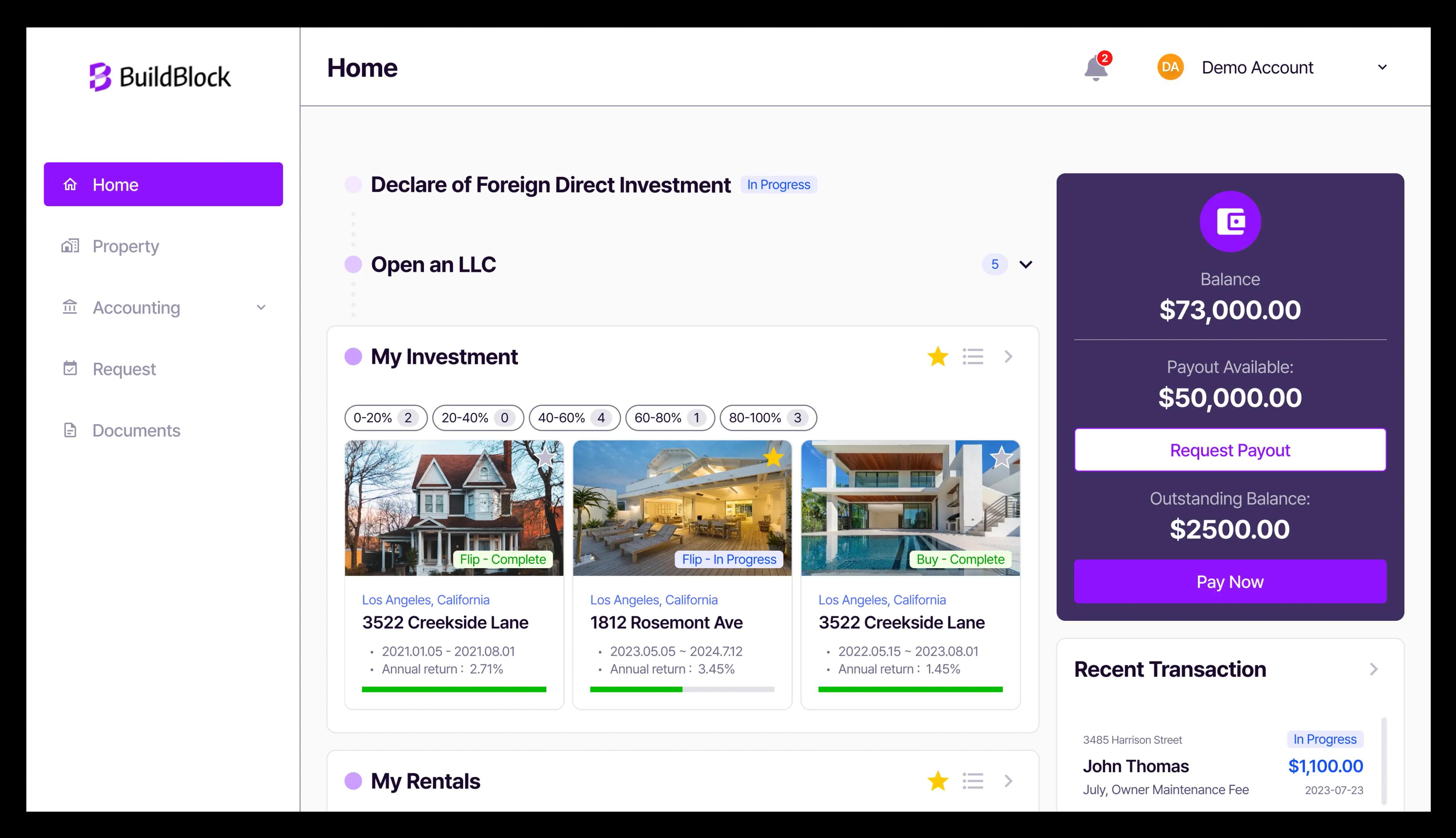The image size is (1456, 838).
Task: Click the Accounting bank icon
Action: point(70,307)
